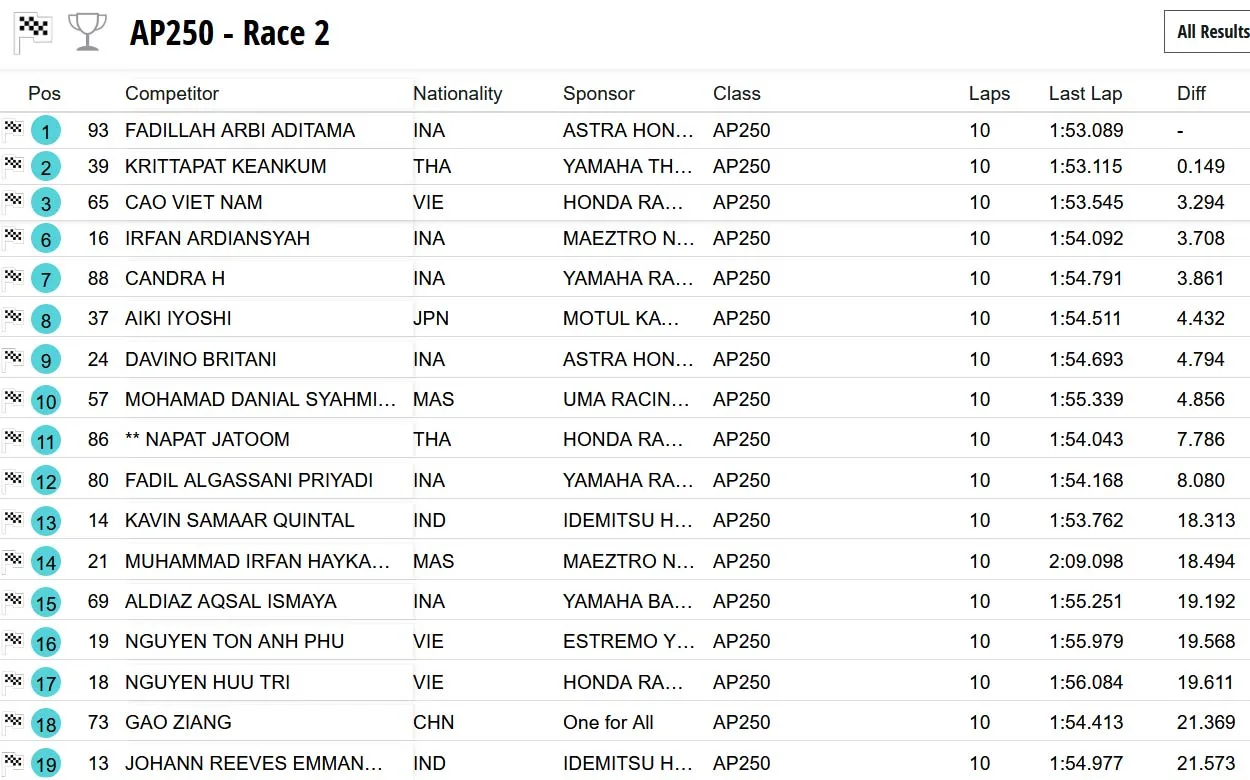Click the finish flag icon beside Gao Ziang

click(13, 720)
